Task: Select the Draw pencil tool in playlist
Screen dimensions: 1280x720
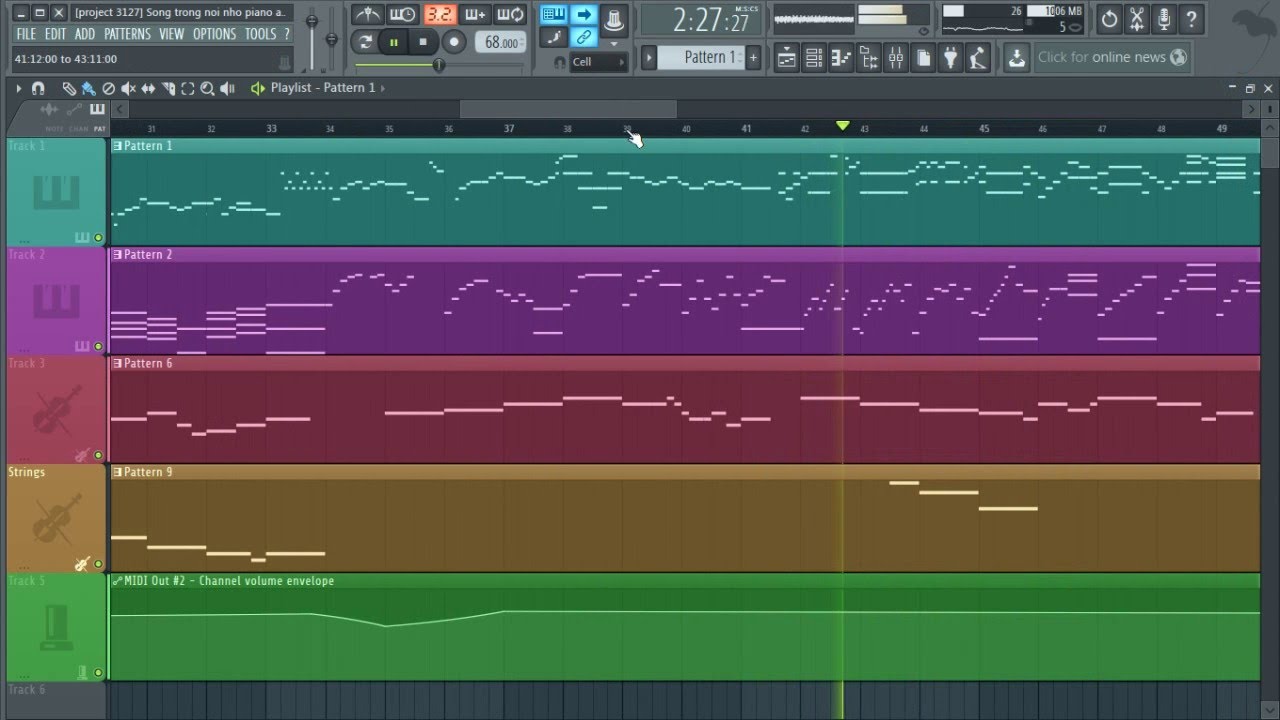Action: (x=69, y=88)
